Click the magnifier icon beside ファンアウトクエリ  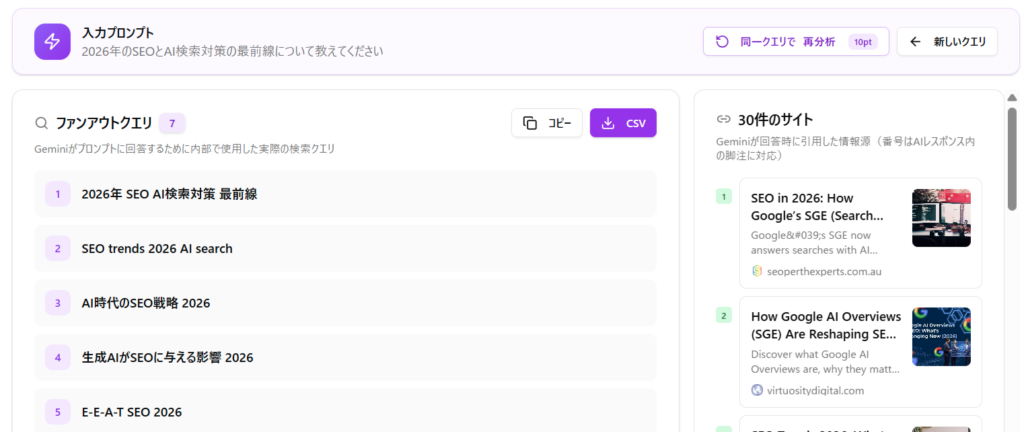(41, 123)
